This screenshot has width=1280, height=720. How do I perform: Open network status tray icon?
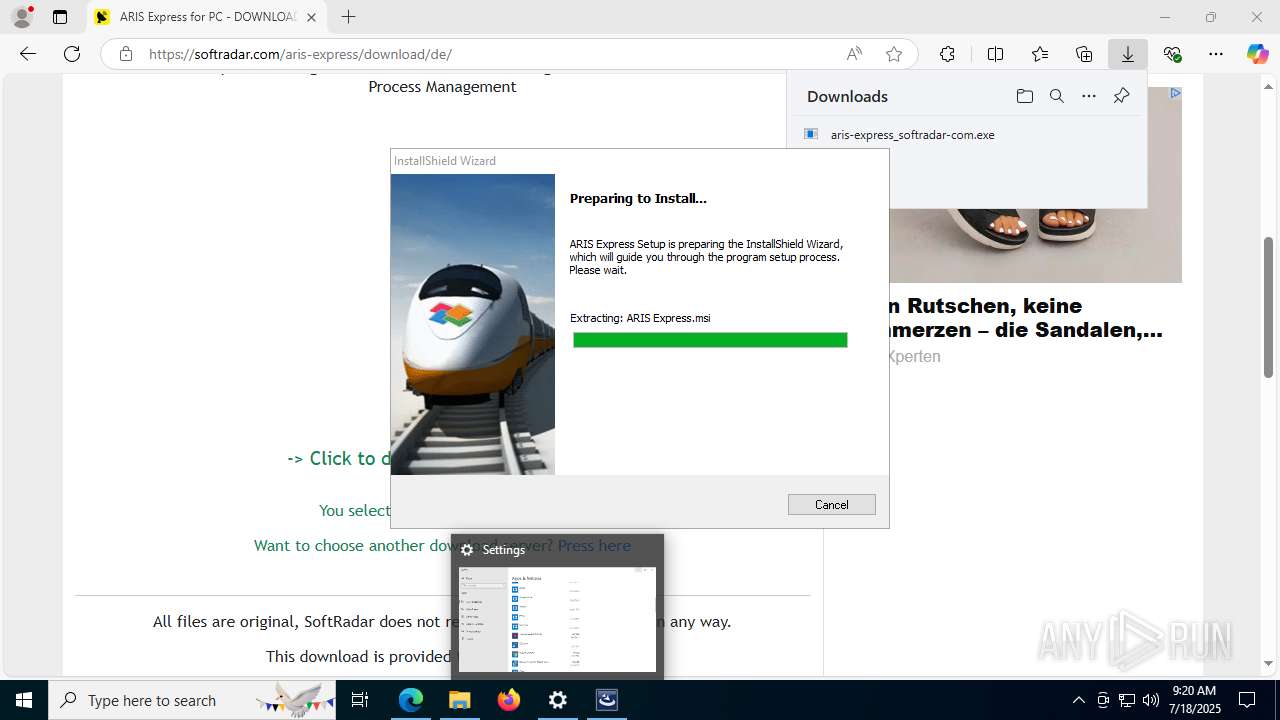1127,700
